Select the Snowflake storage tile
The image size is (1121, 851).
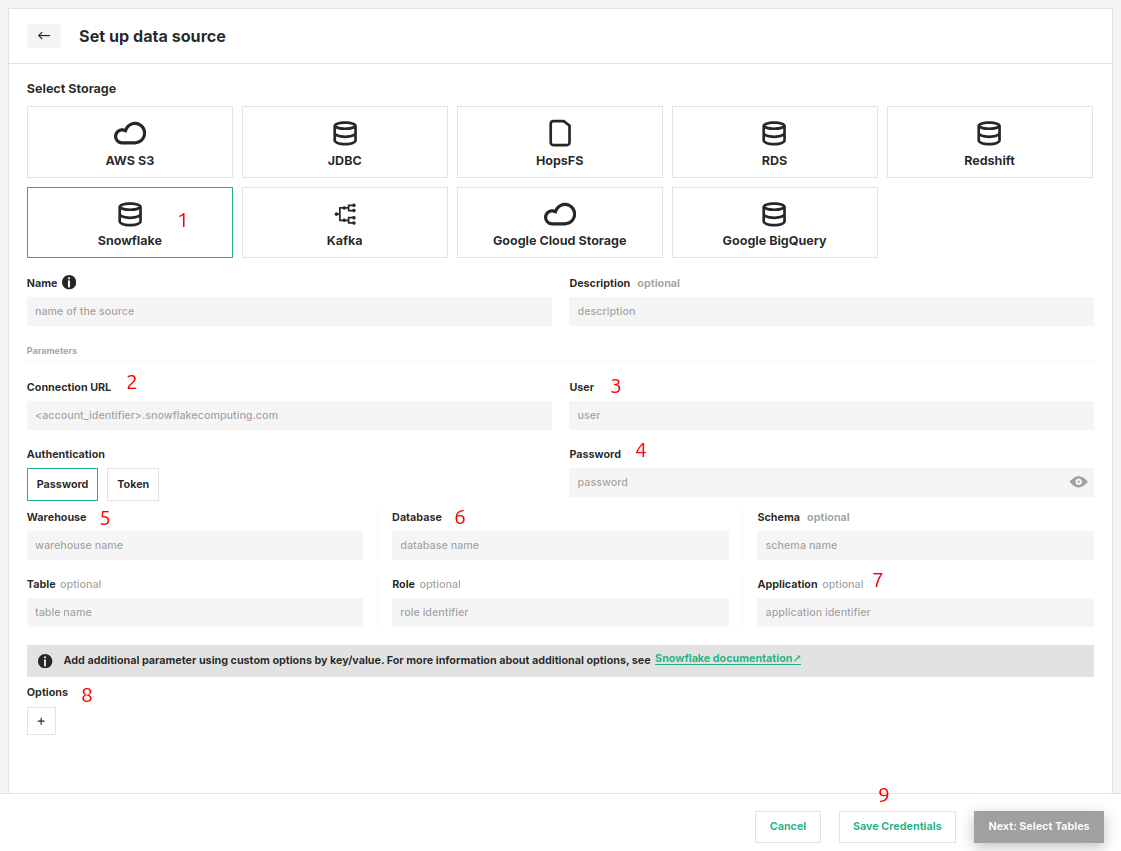coord(130,223)
